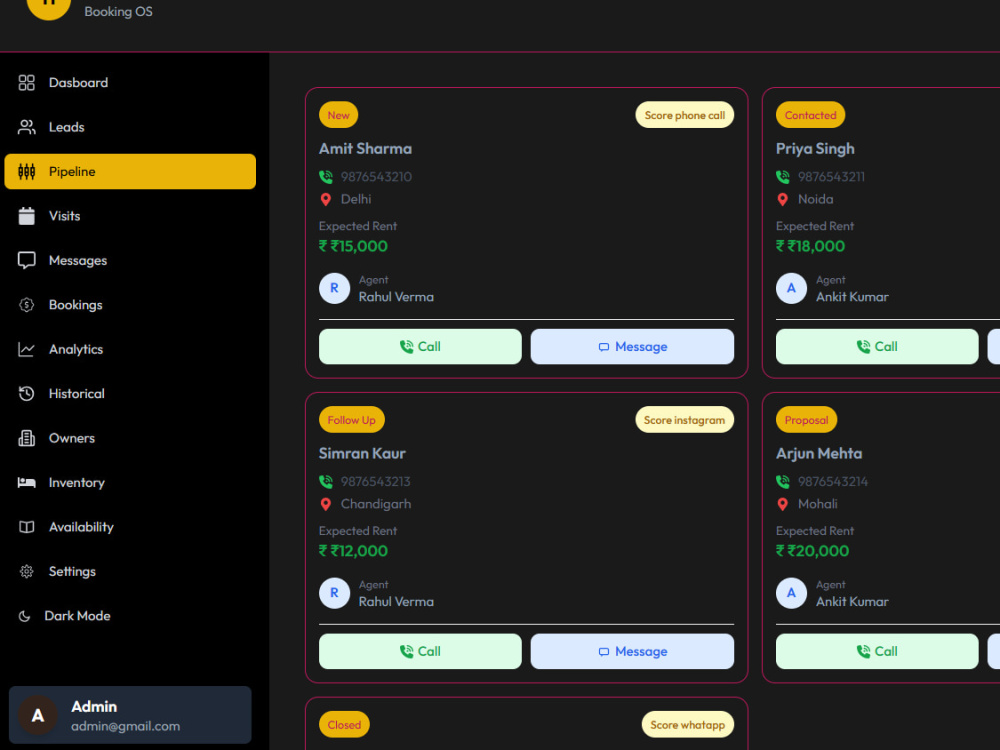Click Ankit Kumar avatar on Priya Singh card

[791, 288]
